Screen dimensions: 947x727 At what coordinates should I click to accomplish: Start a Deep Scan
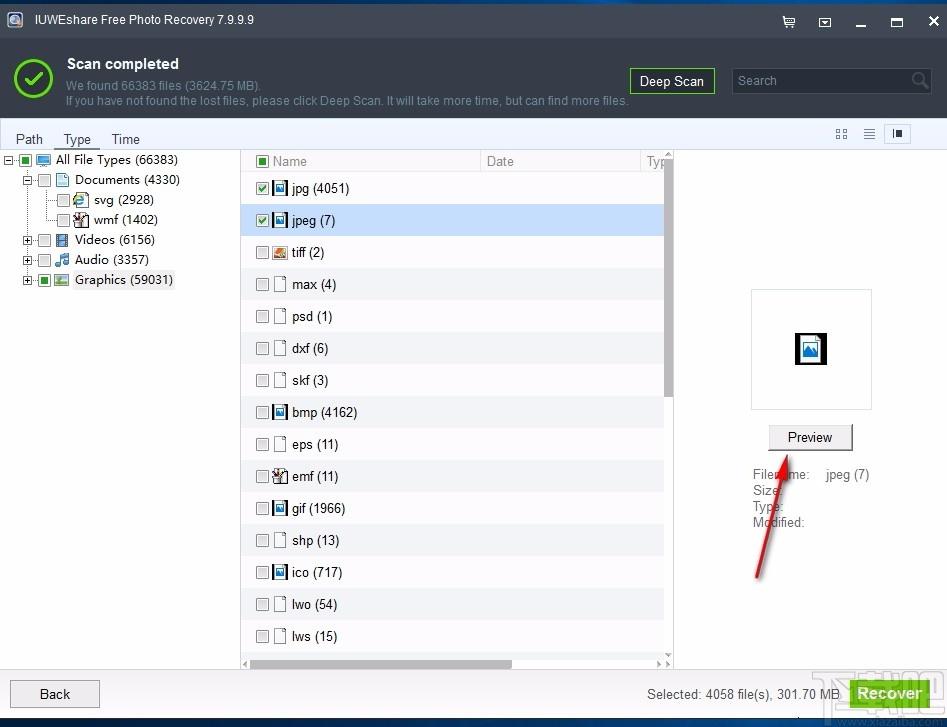tap(672, 81)
